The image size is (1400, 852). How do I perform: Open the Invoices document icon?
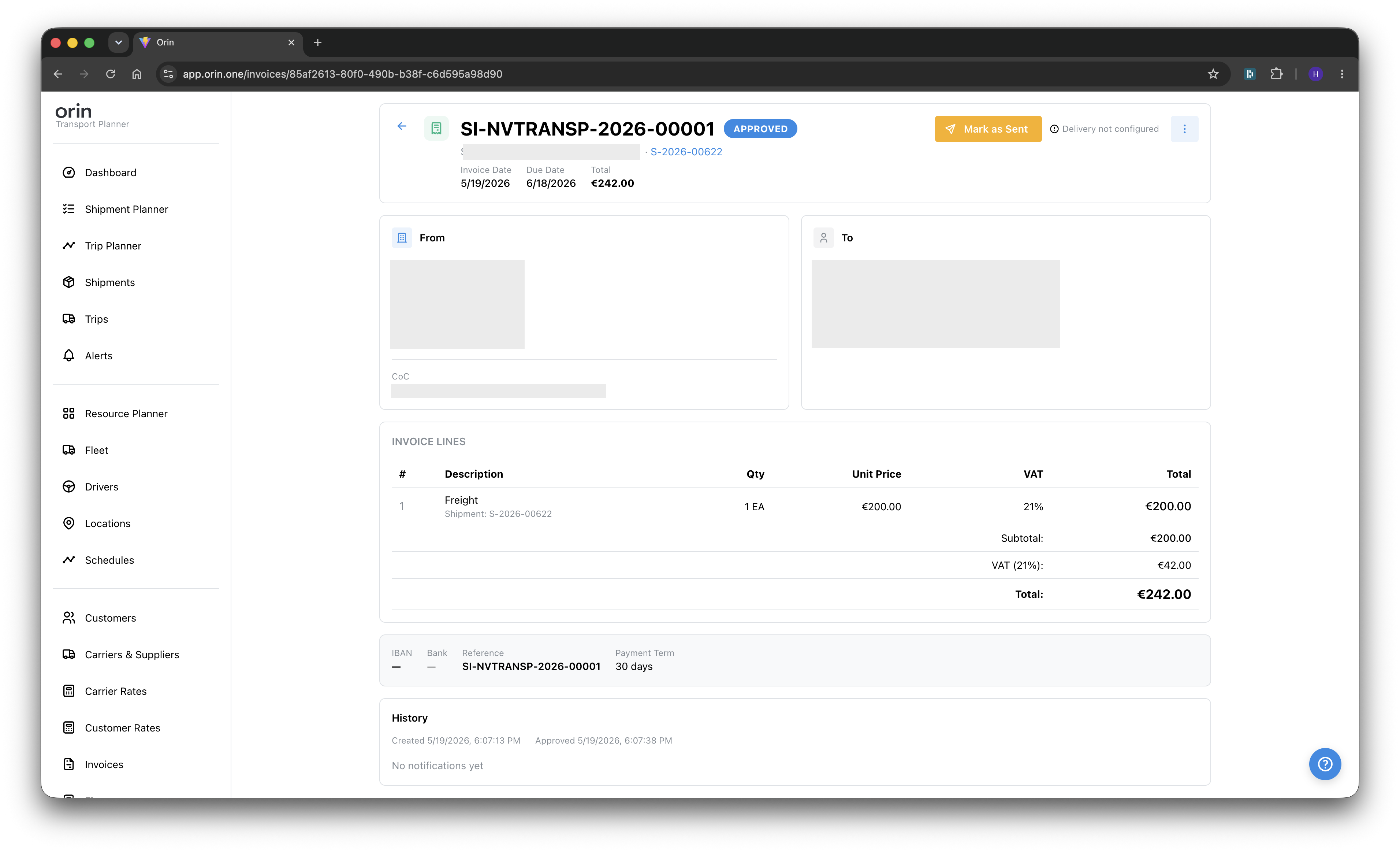tap(69, 764)
